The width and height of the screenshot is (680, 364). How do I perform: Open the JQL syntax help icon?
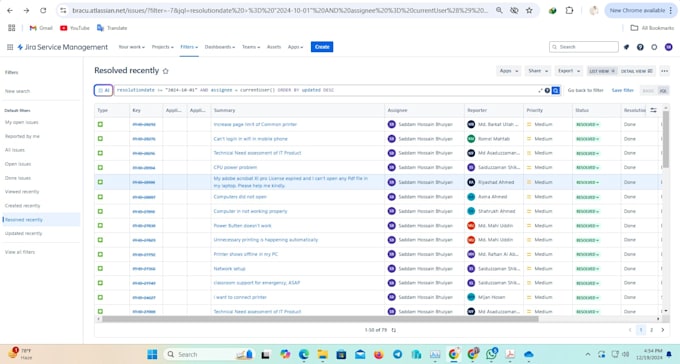point(547,90)
